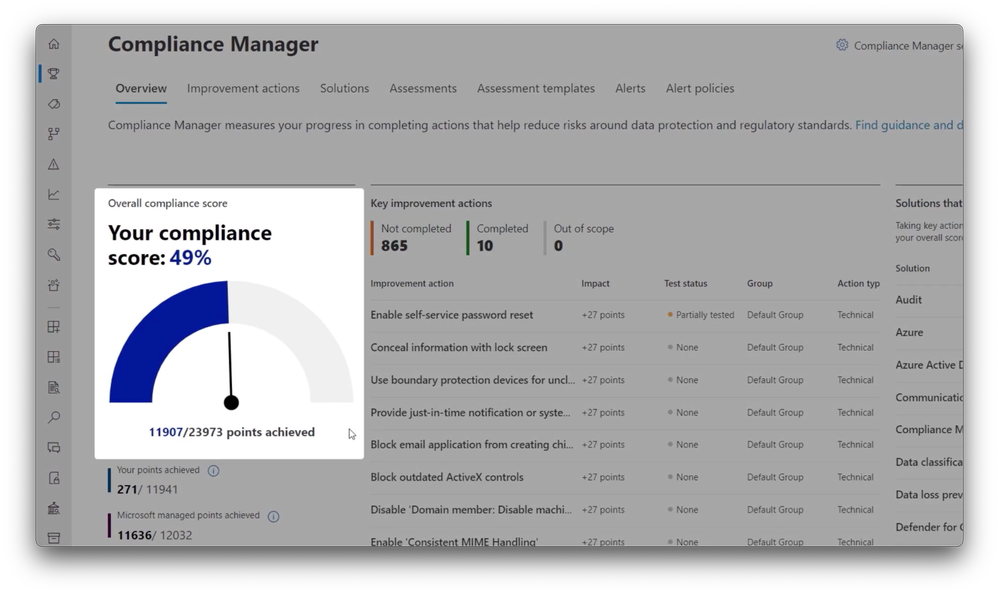Click info icon beside Your points achieved

(213, 471)
